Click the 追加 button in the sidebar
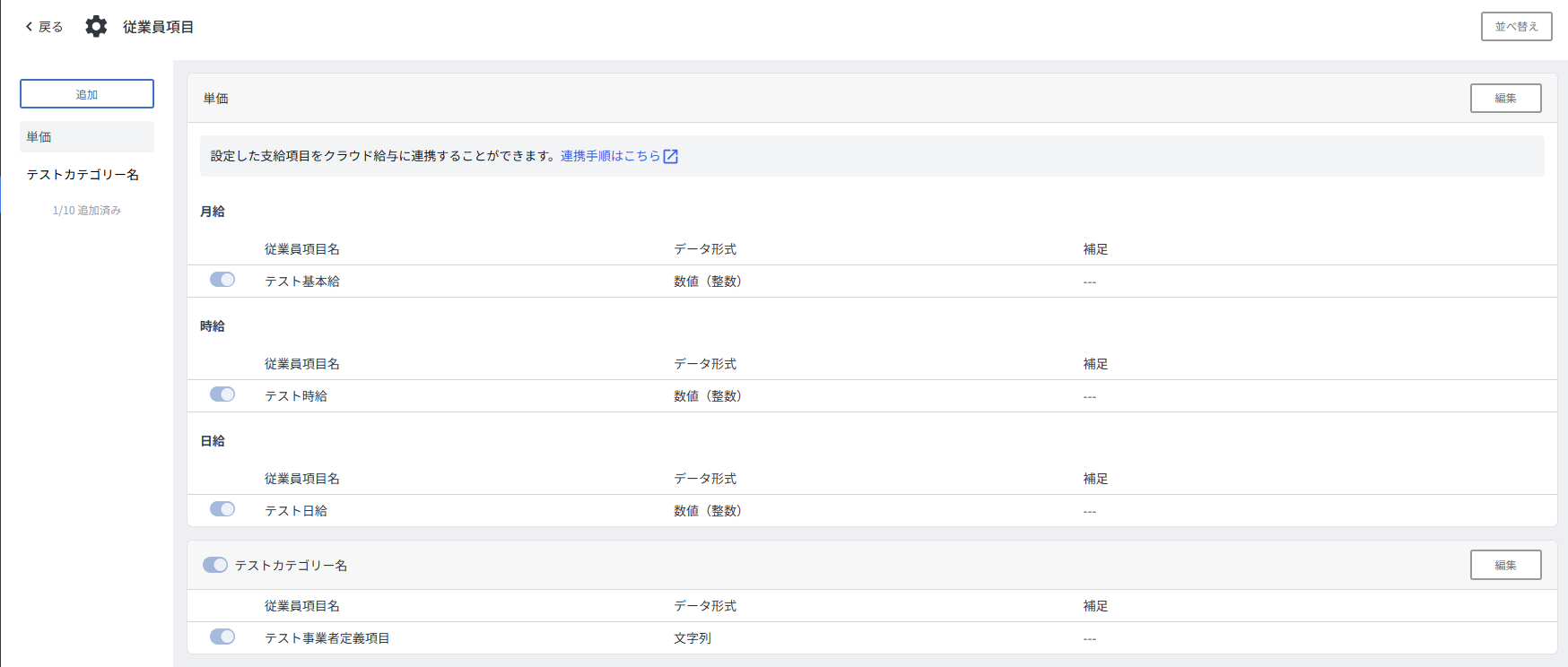This screenshot has width=1568, height=667. point(87,94)
